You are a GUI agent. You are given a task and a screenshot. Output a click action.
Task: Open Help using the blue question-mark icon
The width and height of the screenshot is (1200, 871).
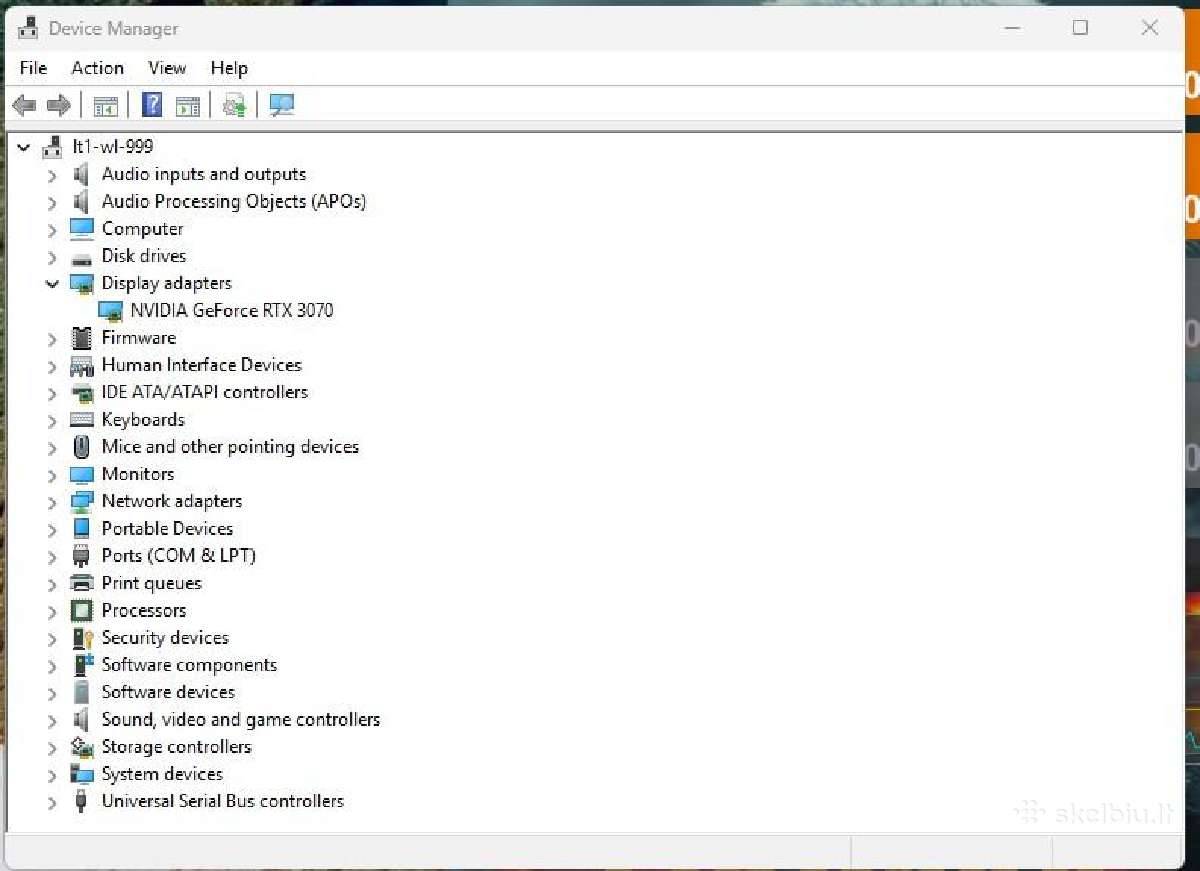pyautogui.click(x=152, y=105)
